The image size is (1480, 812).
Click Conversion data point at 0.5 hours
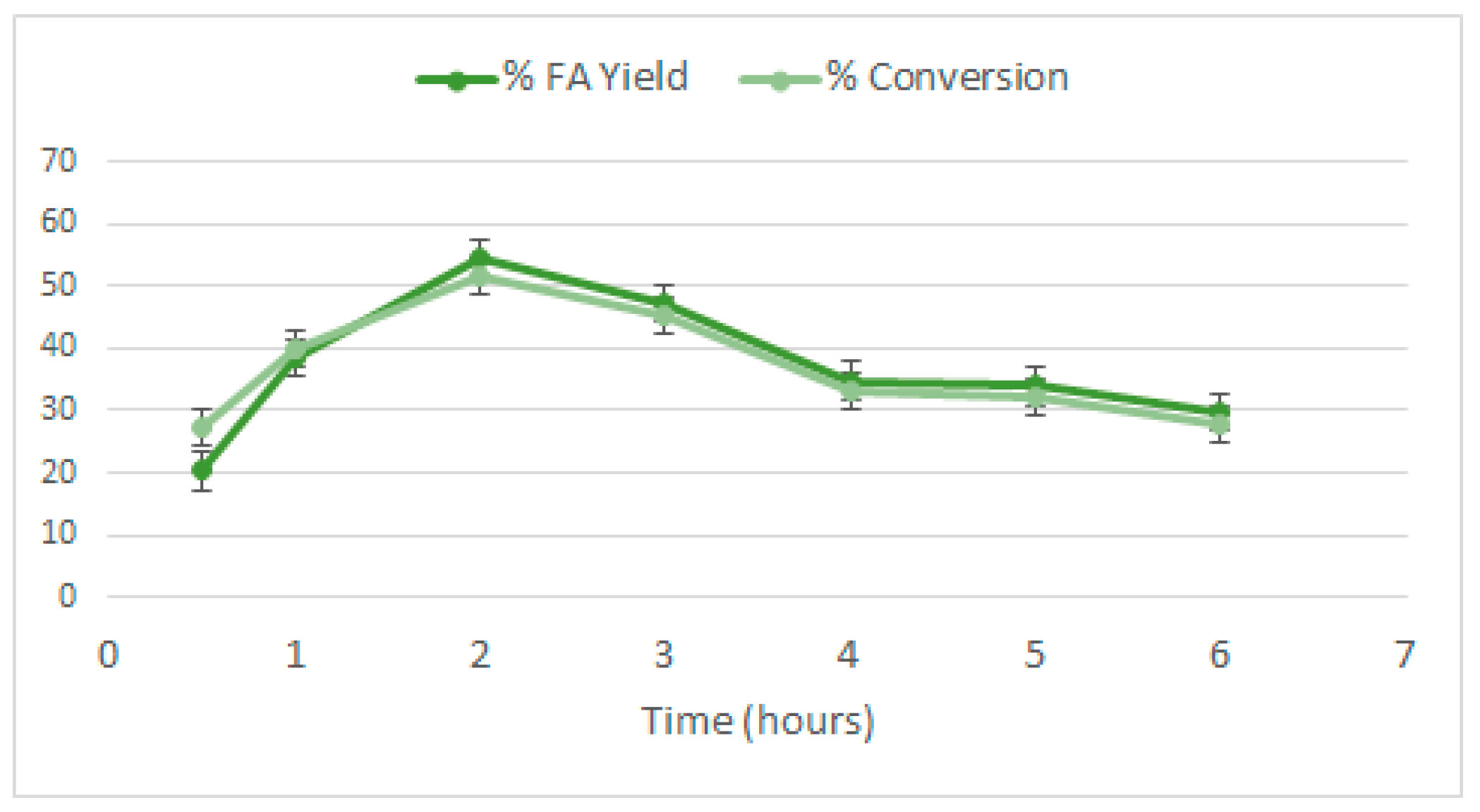tap(202, 428)
